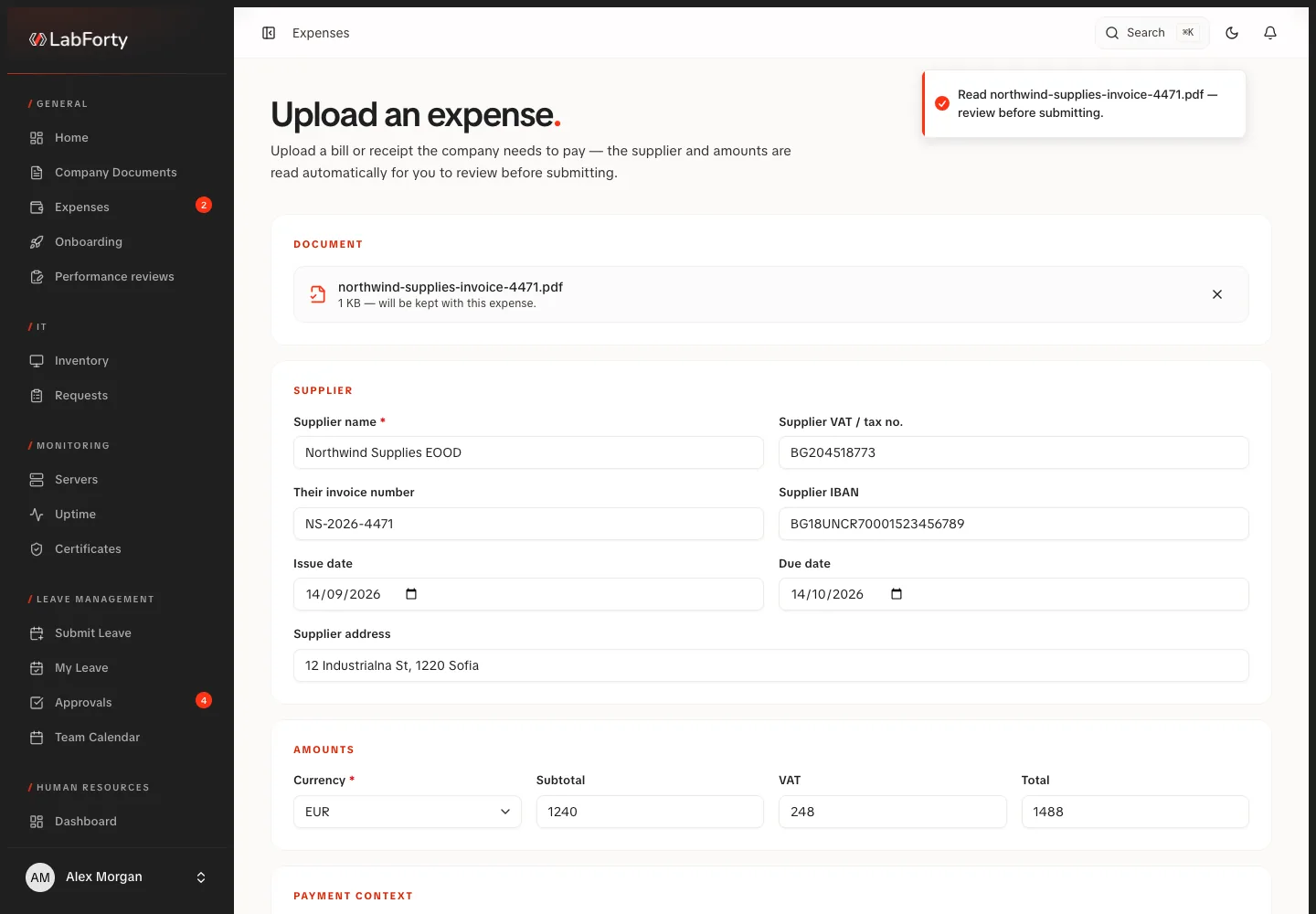
Task: Click the file name "northwind-supplies-invoice-4471.pdf" in Document
Action: [x=451, y=287]
